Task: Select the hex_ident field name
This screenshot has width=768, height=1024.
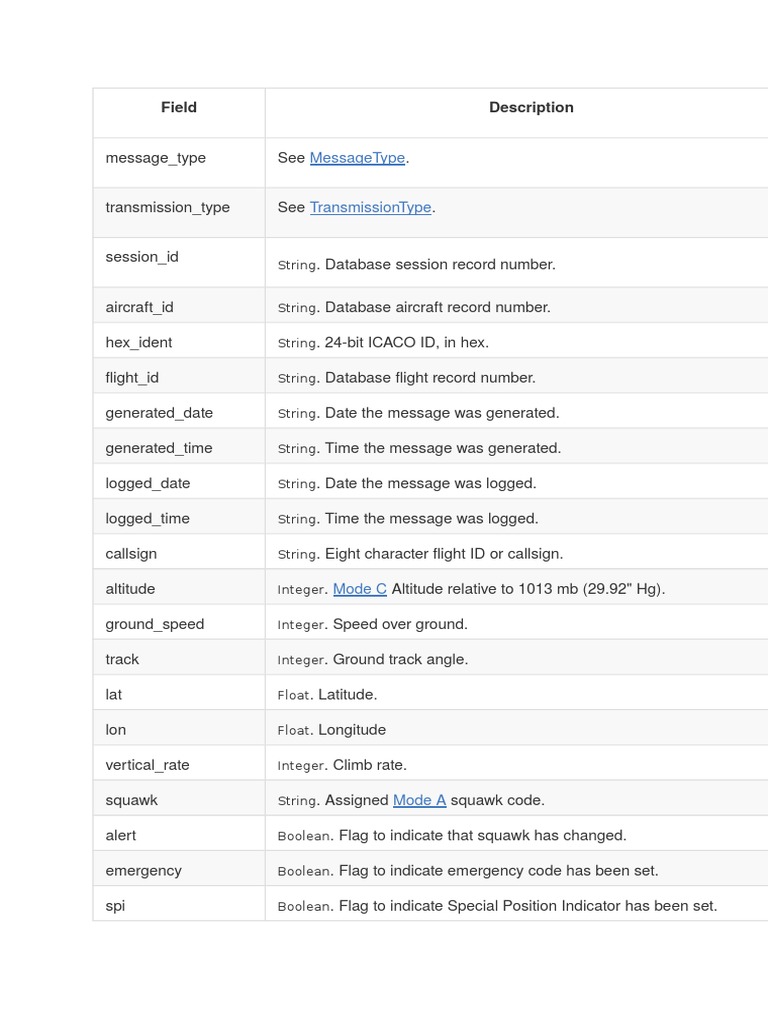Action: click(x=139, y=342)
